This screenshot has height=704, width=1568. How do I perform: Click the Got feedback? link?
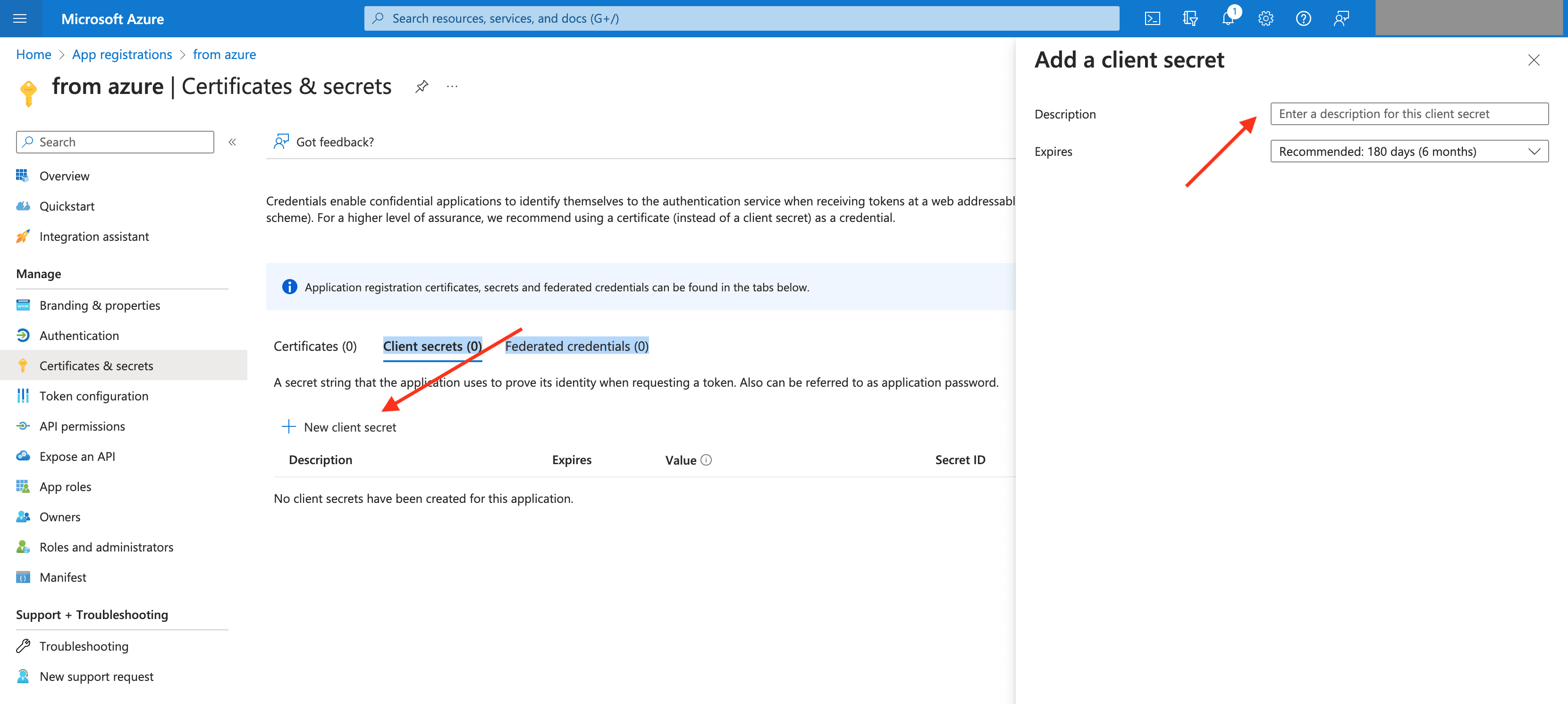(335, 142)
